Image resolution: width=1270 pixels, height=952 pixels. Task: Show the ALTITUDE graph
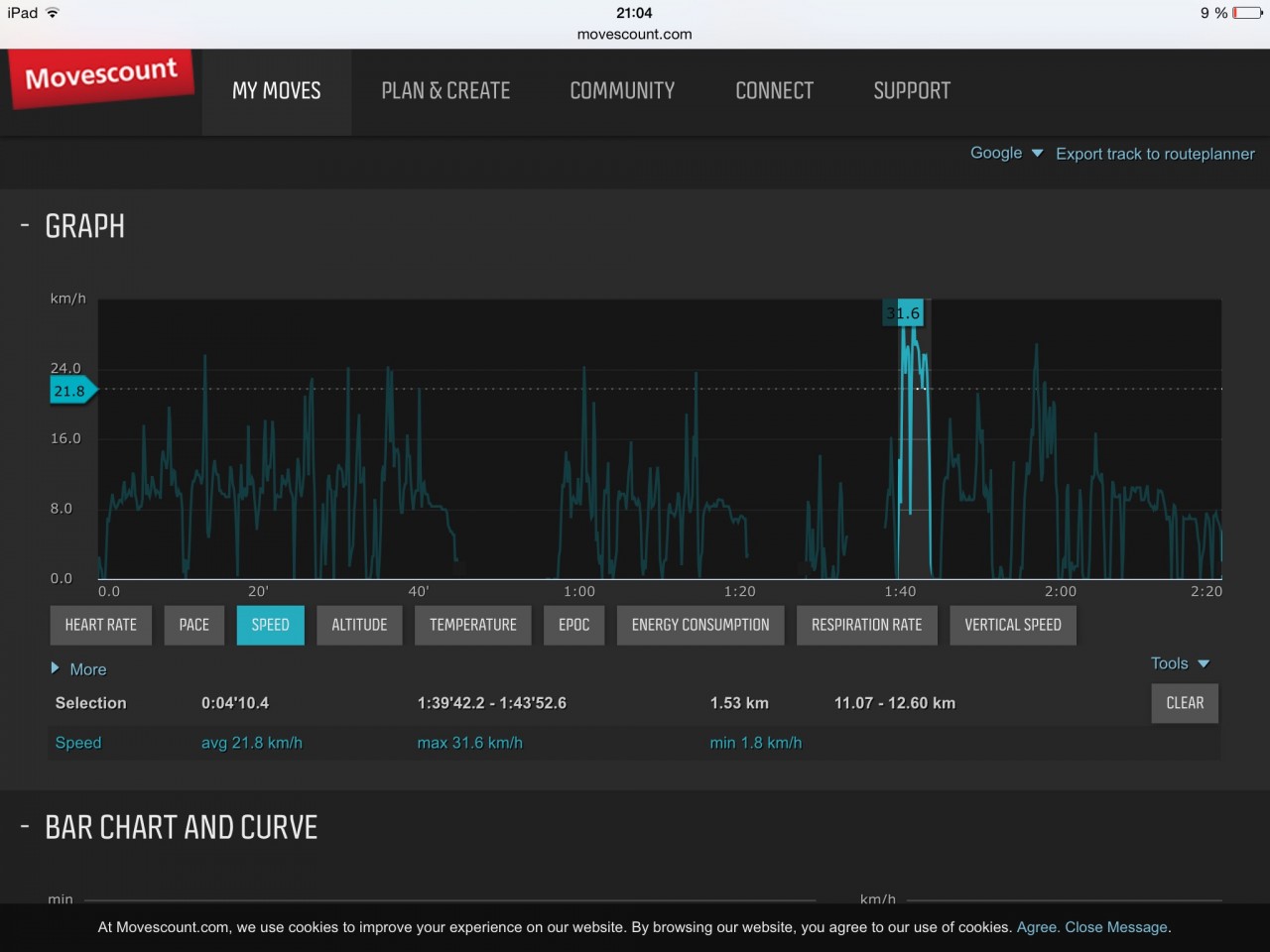point(359,625)
